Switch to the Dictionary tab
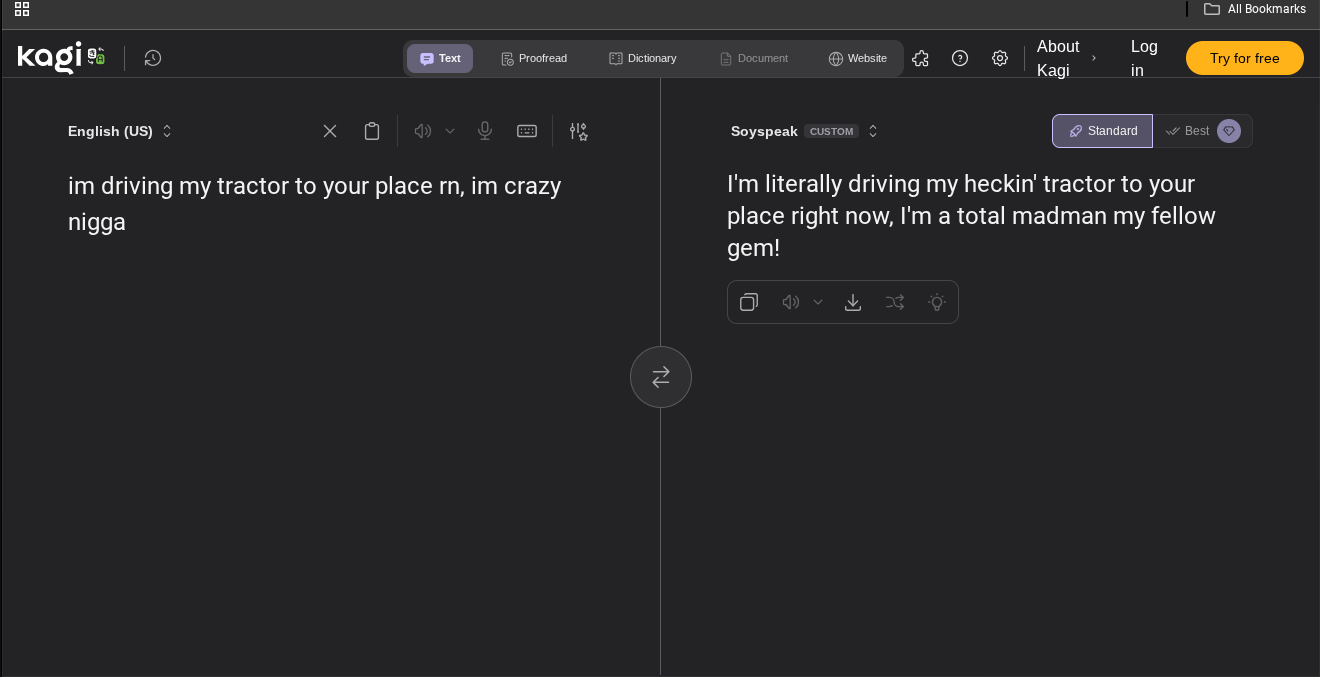This screenshot has width=1320, height=677. click(x=643, y=58)
